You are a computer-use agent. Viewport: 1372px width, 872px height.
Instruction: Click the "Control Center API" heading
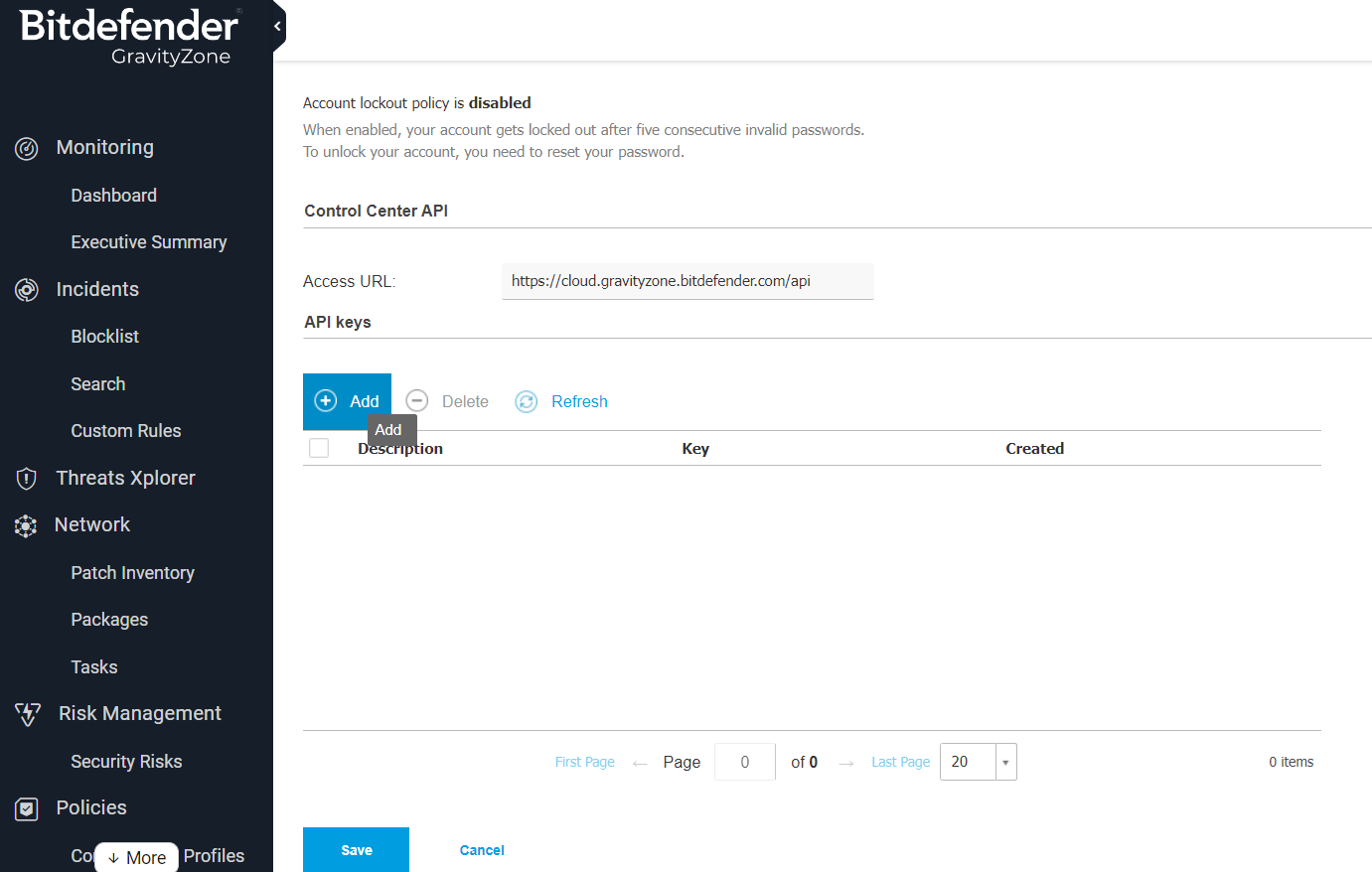coord(377,211)
